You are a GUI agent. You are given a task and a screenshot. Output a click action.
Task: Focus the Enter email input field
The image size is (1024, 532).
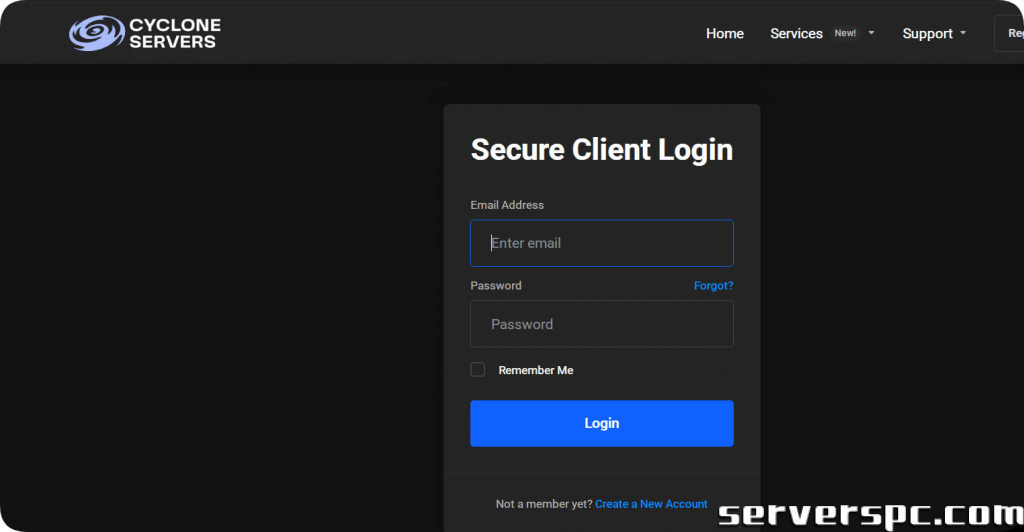click(x=601, y=243)
